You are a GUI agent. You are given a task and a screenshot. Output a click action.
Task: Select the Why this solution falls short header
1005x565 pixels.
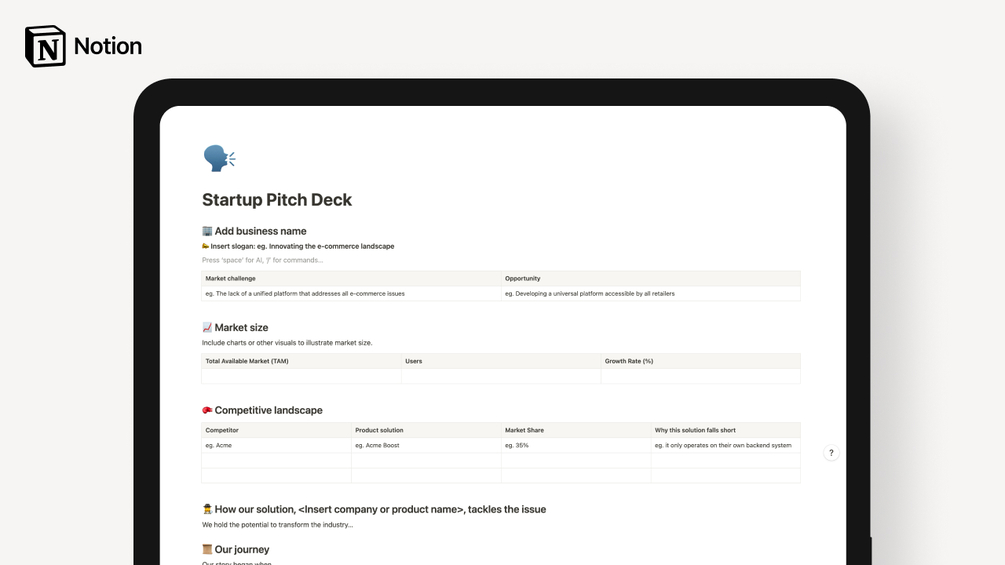coord(695,430)
